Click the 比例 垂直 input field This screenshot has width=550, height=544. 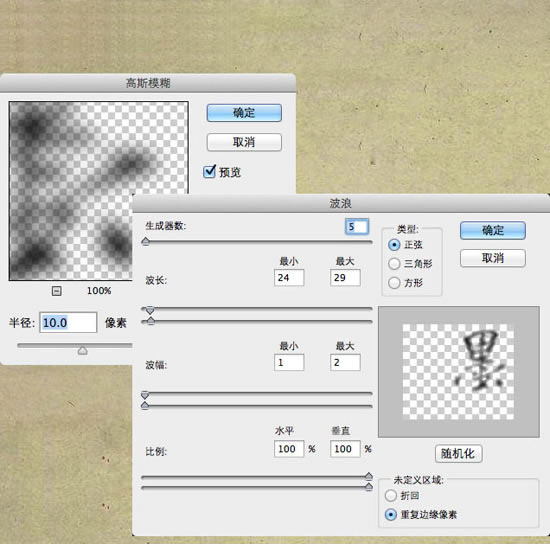tap(345, 449)
